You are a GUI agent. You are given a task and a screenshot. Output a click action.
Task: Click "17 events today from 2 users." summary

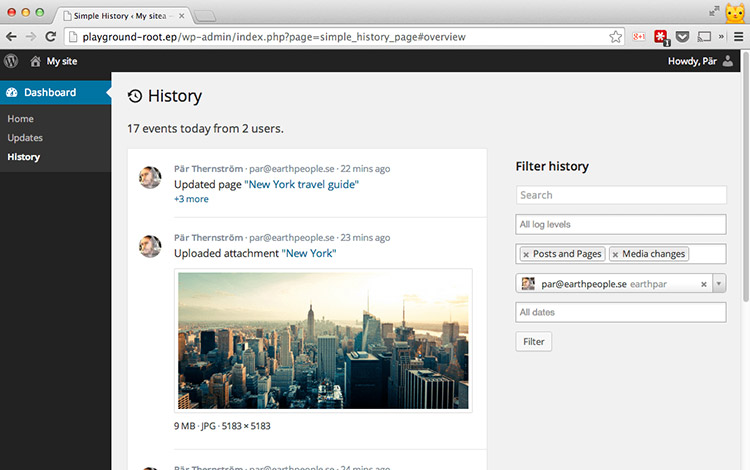click(205, 129)
